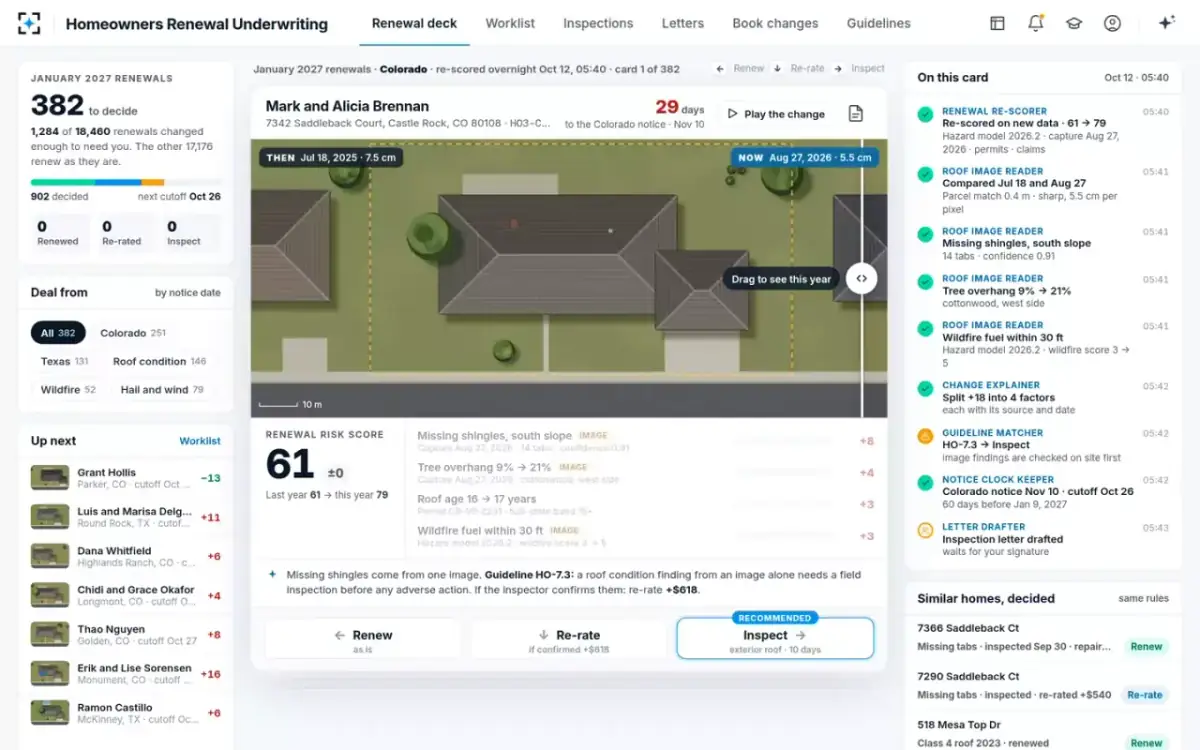Click the Re-rated count tile
The height and width of the screenshot is (750, 1200).
(x=124, y=233)
